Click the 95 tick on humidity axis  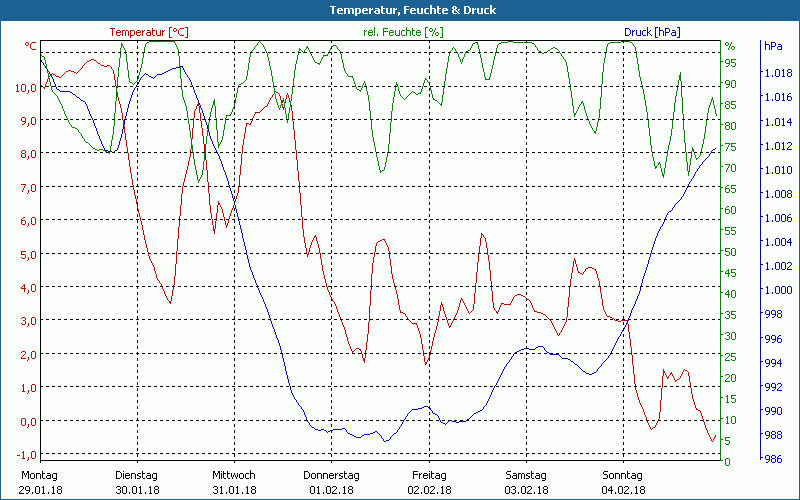730,63
